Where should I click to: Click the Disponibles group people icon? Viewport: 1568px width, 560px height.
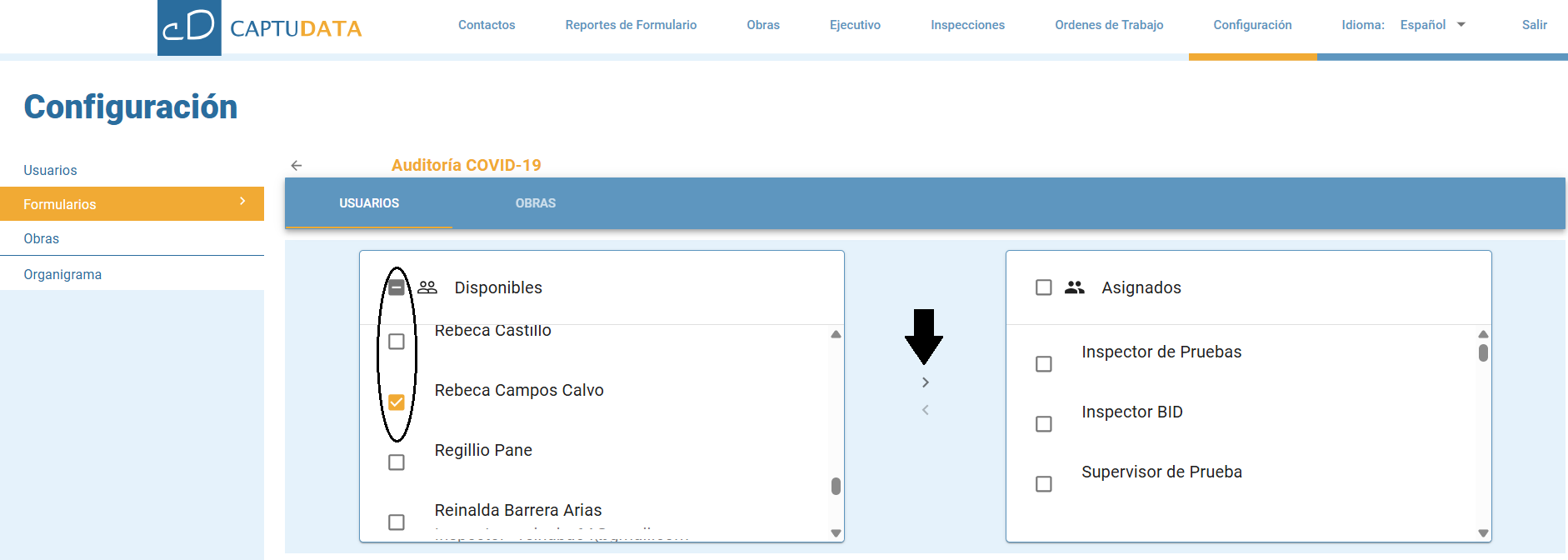click(x=427, y=287)
